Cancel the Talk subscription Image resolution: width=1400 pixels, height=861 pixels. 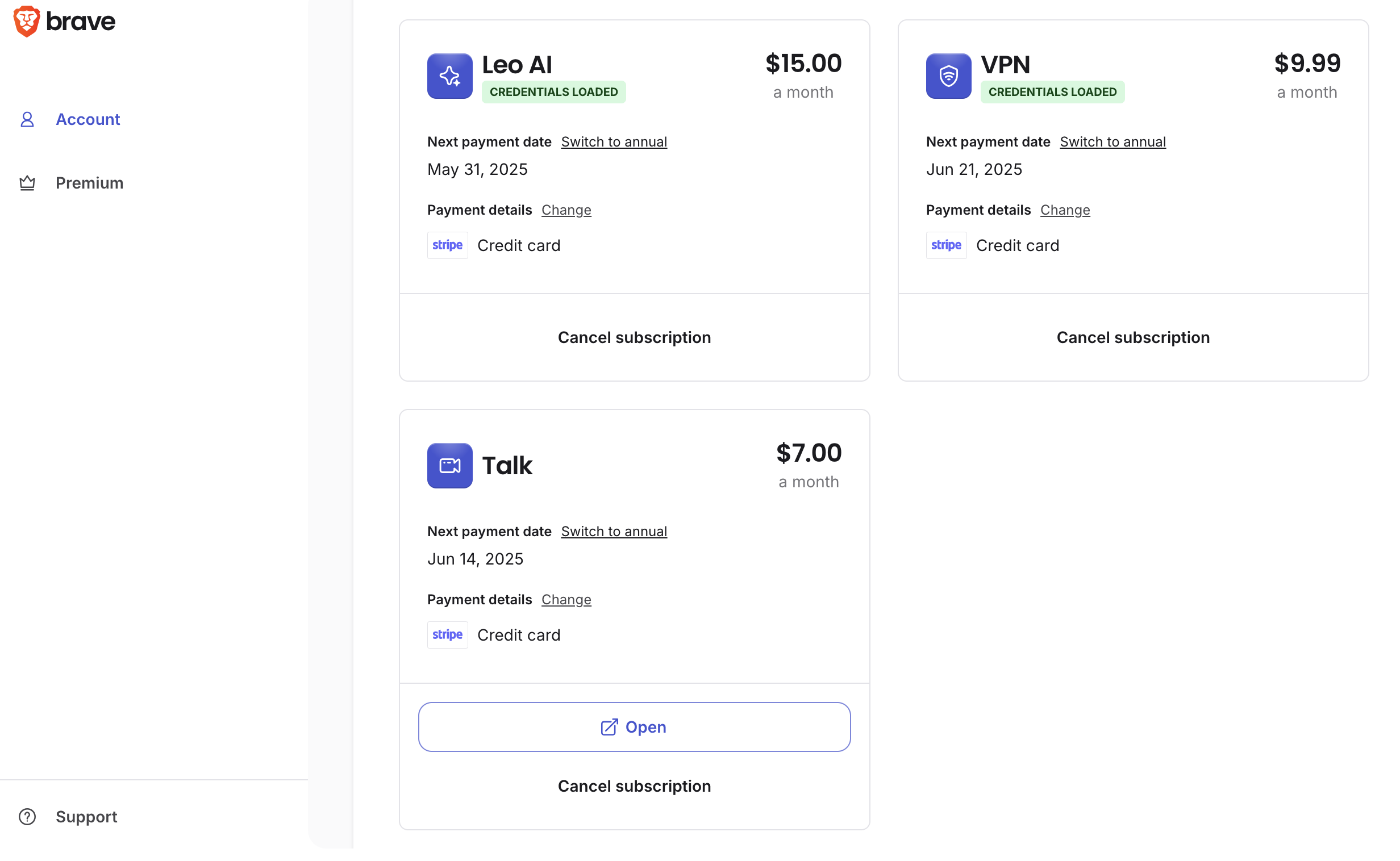[635, 787]
